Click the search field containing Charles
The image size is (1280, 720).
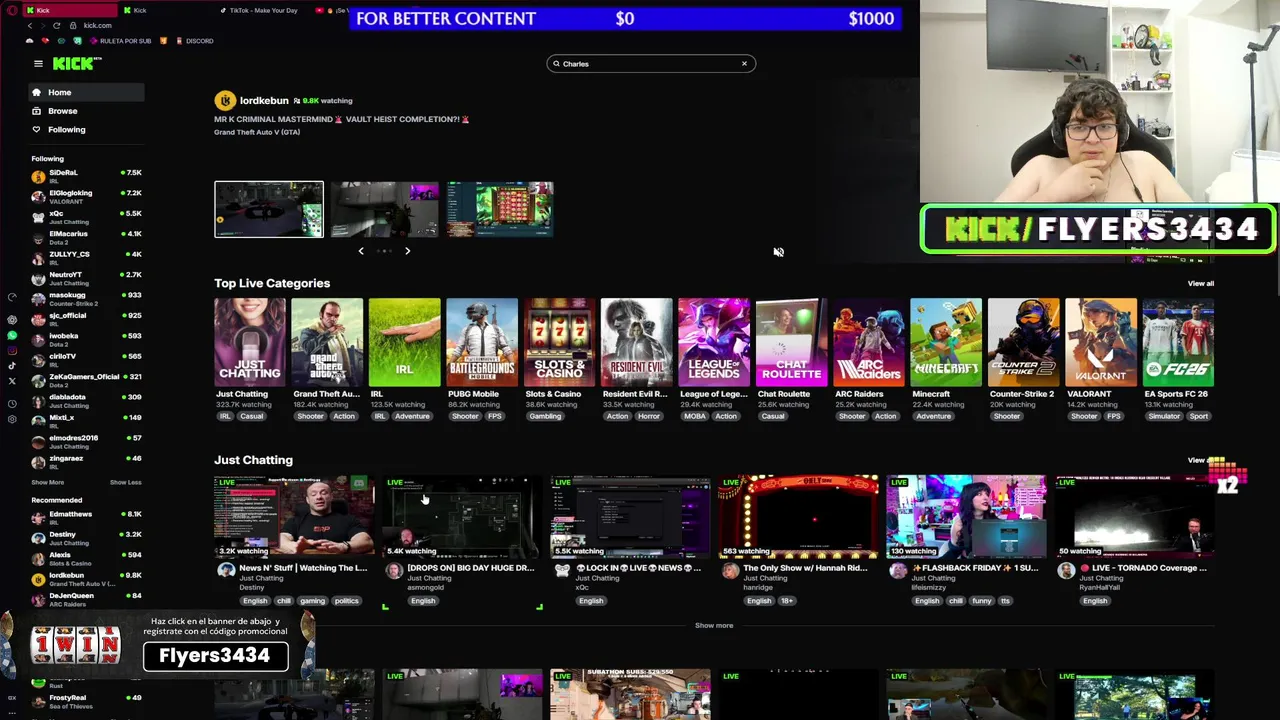tap(651, 64)
